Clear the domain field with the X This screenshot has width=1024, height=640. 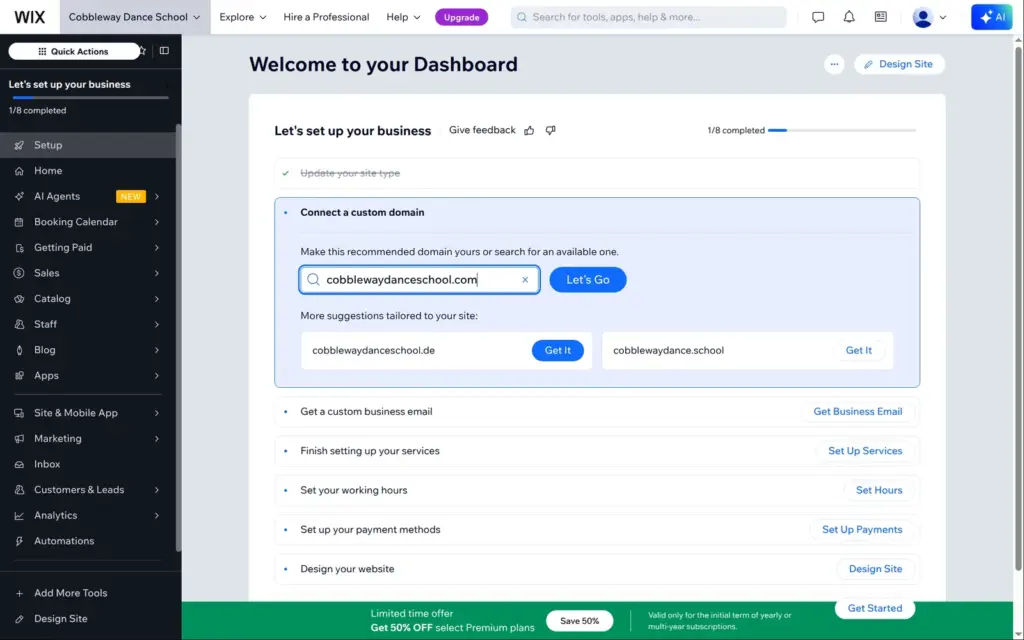(x=525, y=280)
